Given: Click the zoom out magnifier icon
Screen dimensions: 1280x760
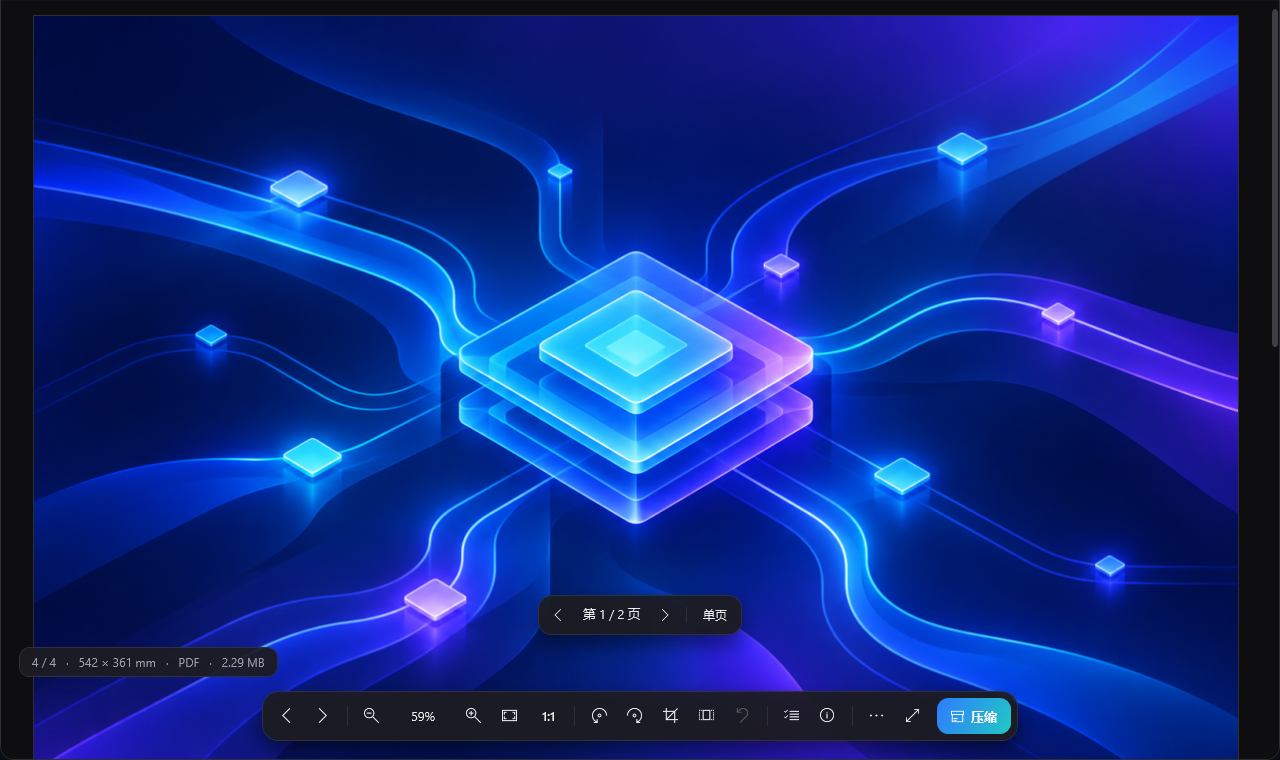Looking at the screenshot, I should 371,716.
